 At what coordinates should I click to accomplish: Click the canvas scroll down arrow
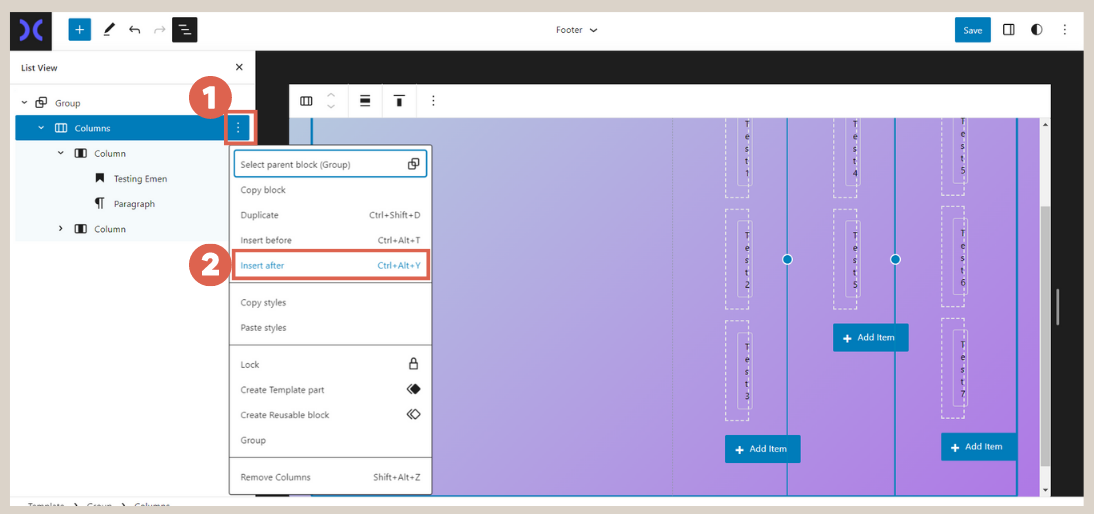(x=1044, y=490)
